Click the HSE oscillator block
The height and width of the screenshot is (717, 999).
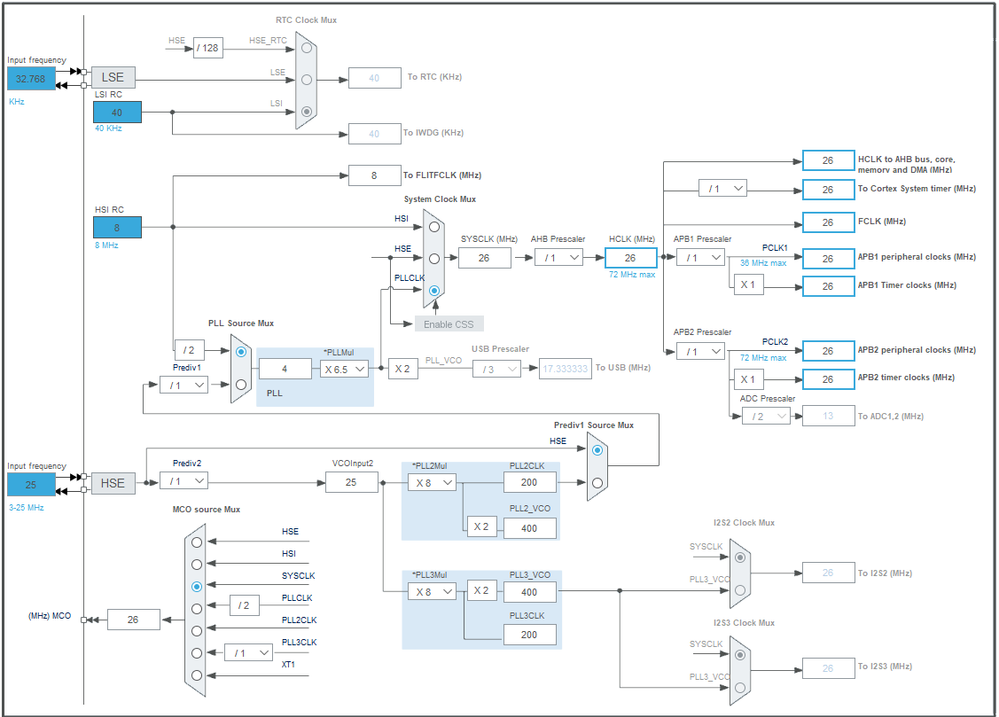113,483
